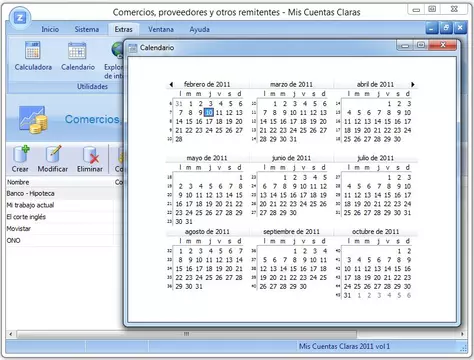
Task: Open the Ayuda menu tab
Action: (x=199, y=29)
